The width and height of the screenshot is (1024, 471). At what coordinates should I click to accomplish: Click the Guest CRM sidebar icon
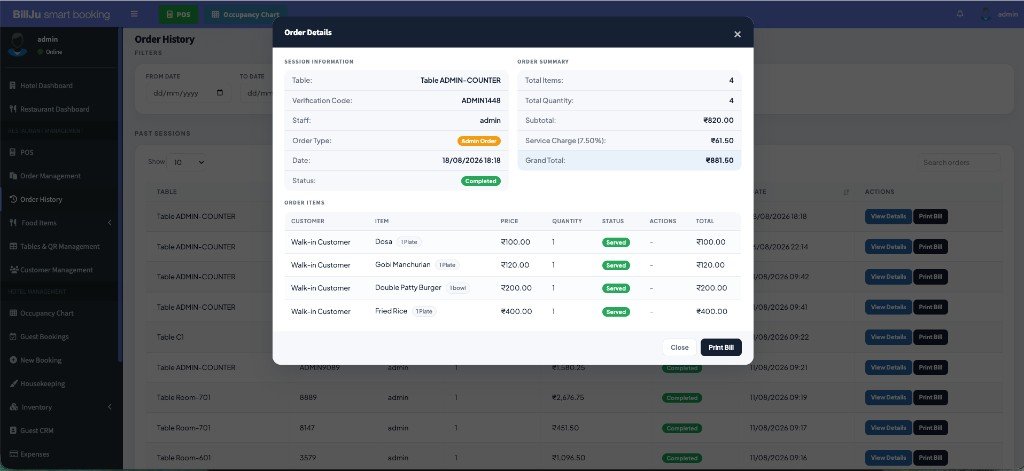pyautogui.click(x=14, y=430)
